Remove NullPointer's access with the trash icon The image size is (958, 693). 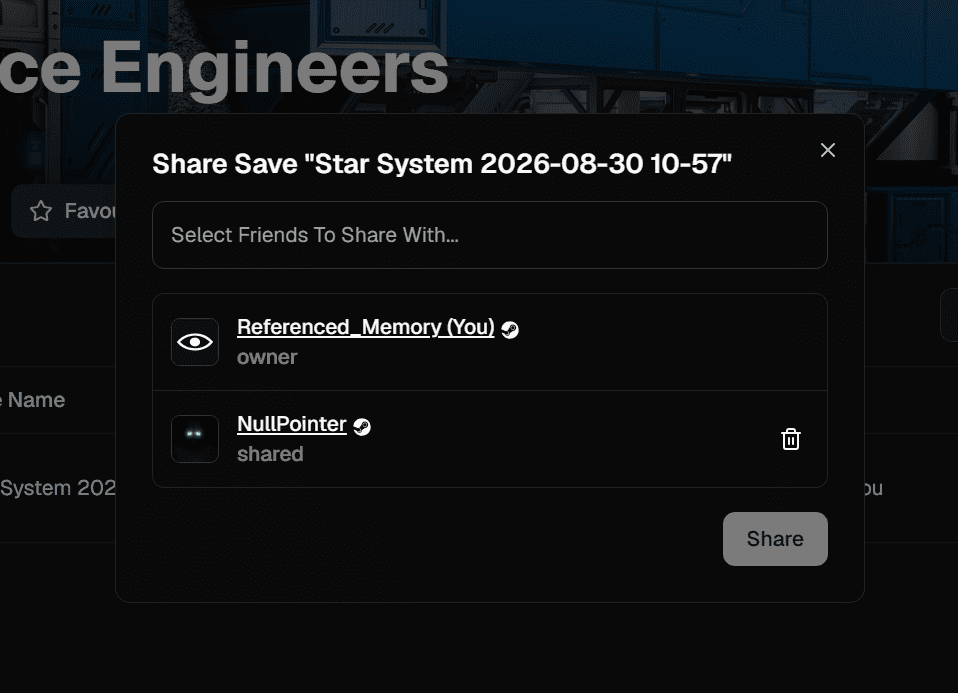coord(791,439)
